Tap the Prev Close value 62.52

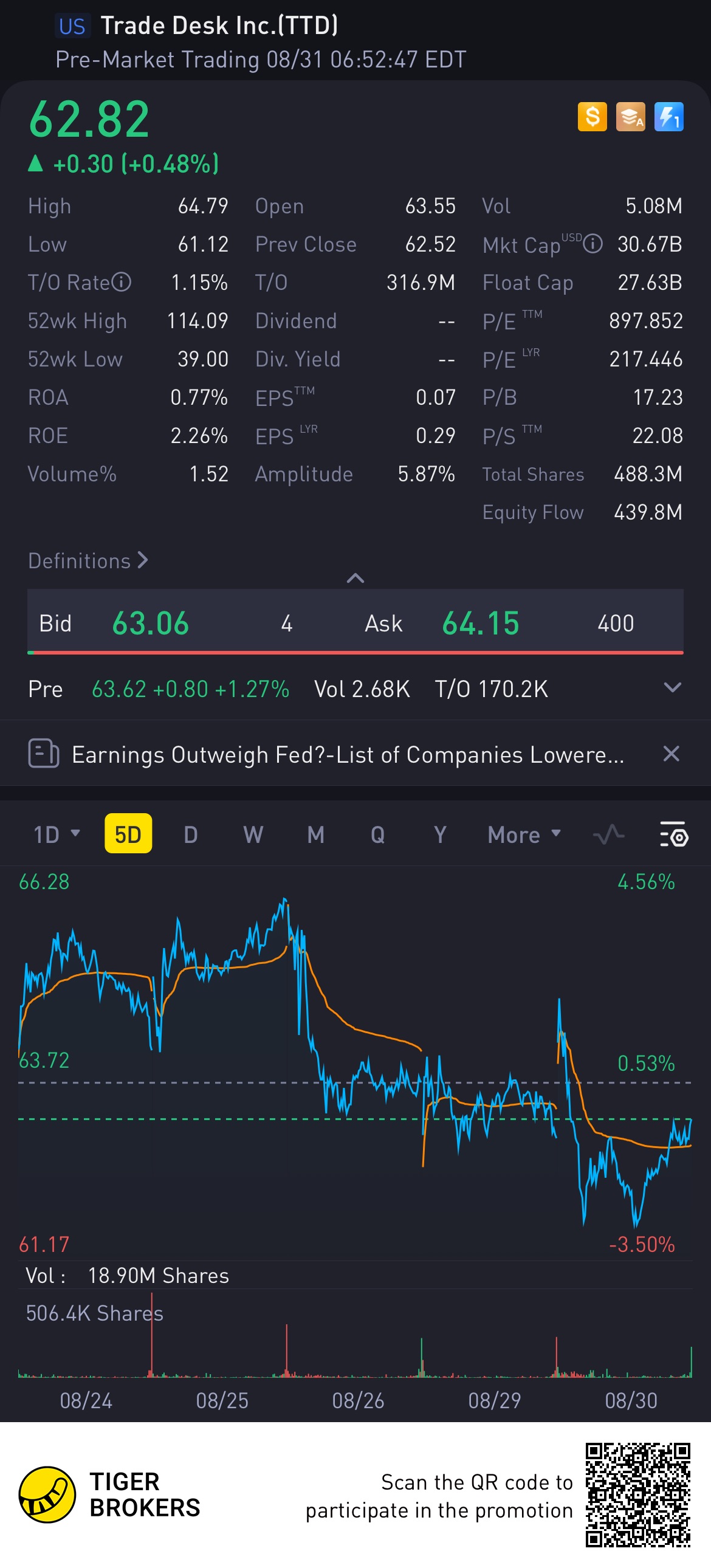[430, 244]
